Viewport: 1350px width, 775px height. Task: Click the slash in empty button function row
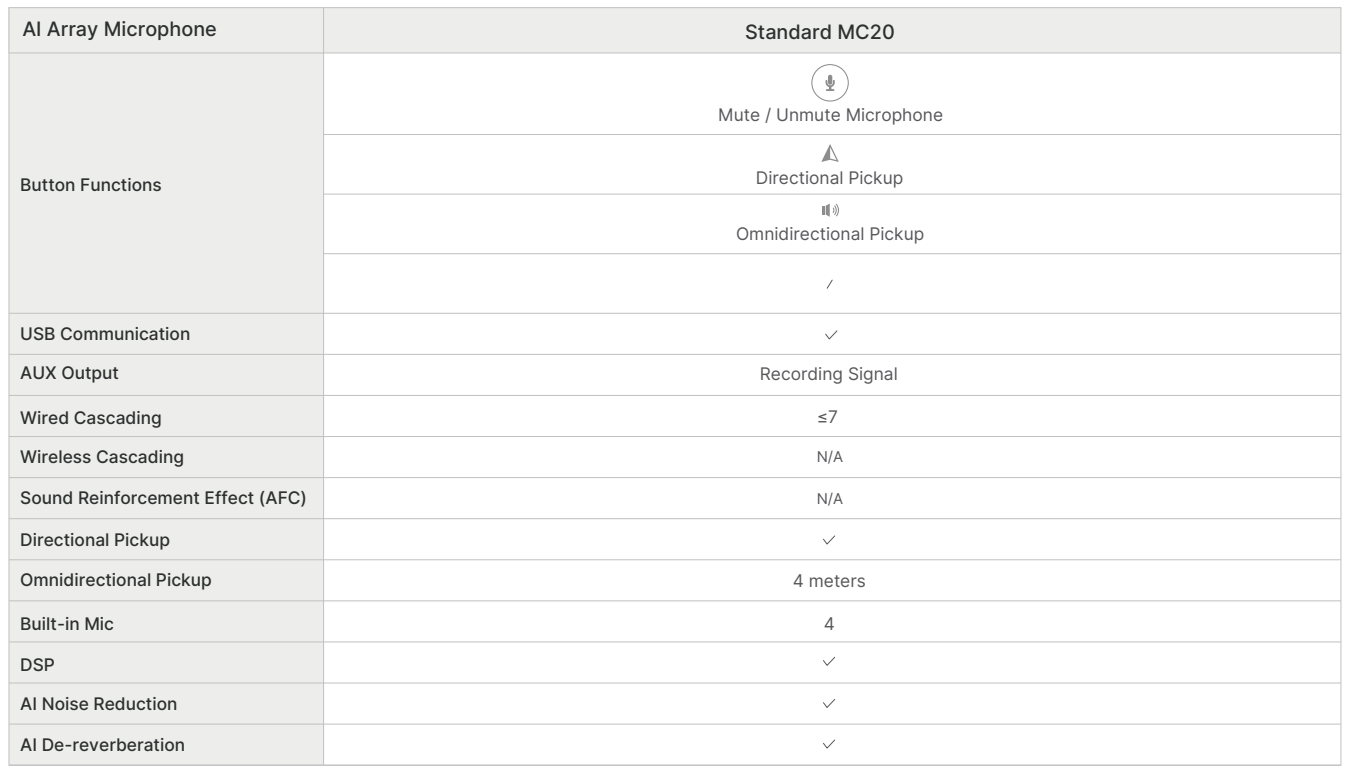click(830, 284)
